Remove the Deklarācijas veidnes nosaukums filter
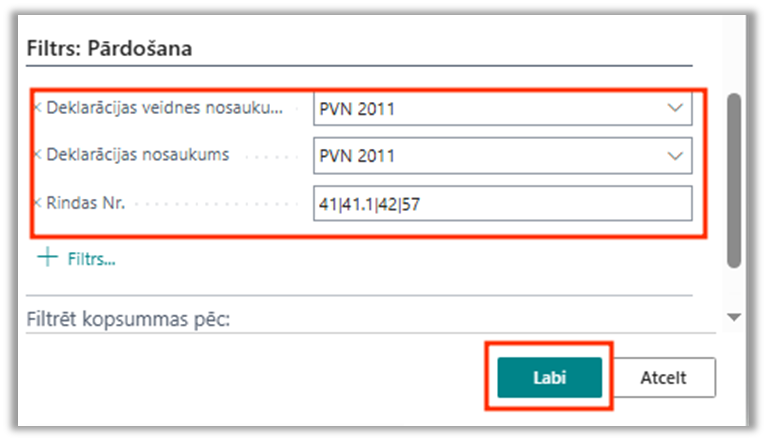This screenshot has width=767, height=441. tap(38, 108)
